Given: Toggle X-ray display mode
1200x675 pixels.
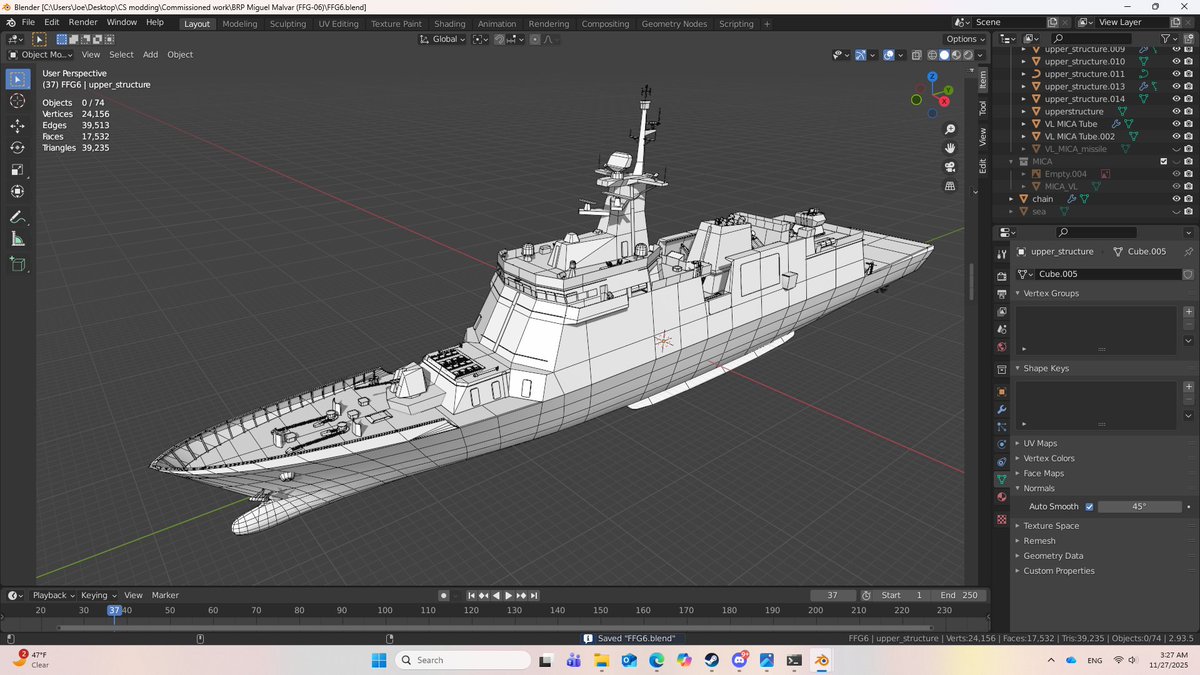Looking at the screenshot, I should [x=917, y=55].
